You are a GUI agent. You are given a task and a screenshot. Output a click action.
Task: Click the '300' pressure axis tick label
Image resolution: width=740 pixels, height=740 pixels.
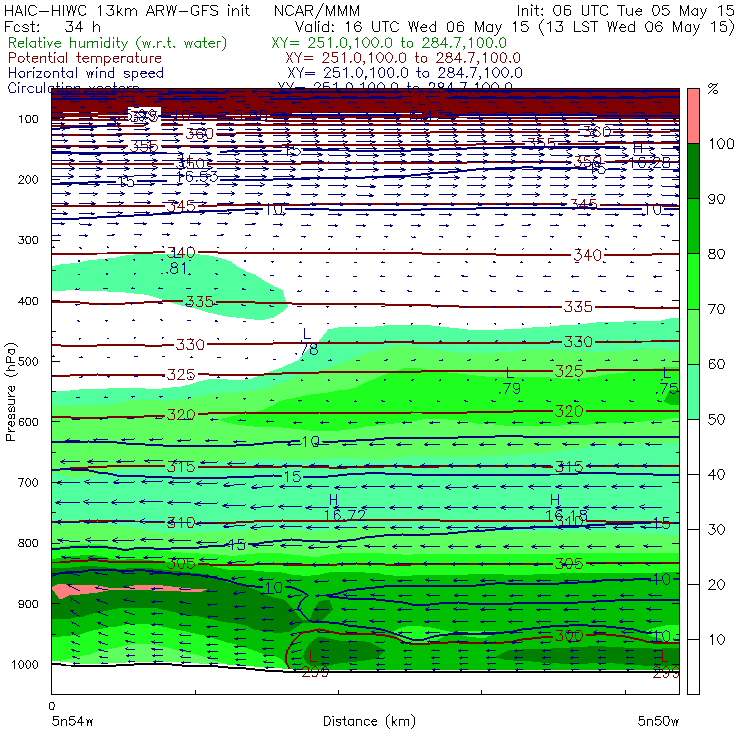click(28, 240)
